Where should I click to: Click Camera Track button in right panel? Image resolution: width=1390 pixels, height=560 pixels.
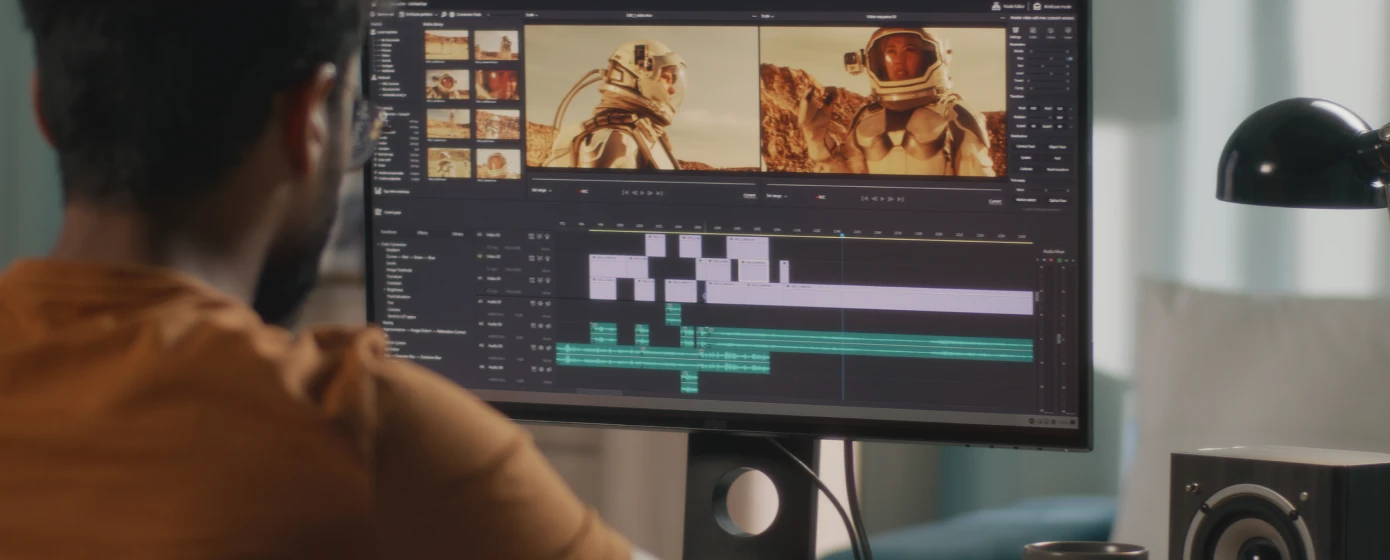click(1025, 146)
